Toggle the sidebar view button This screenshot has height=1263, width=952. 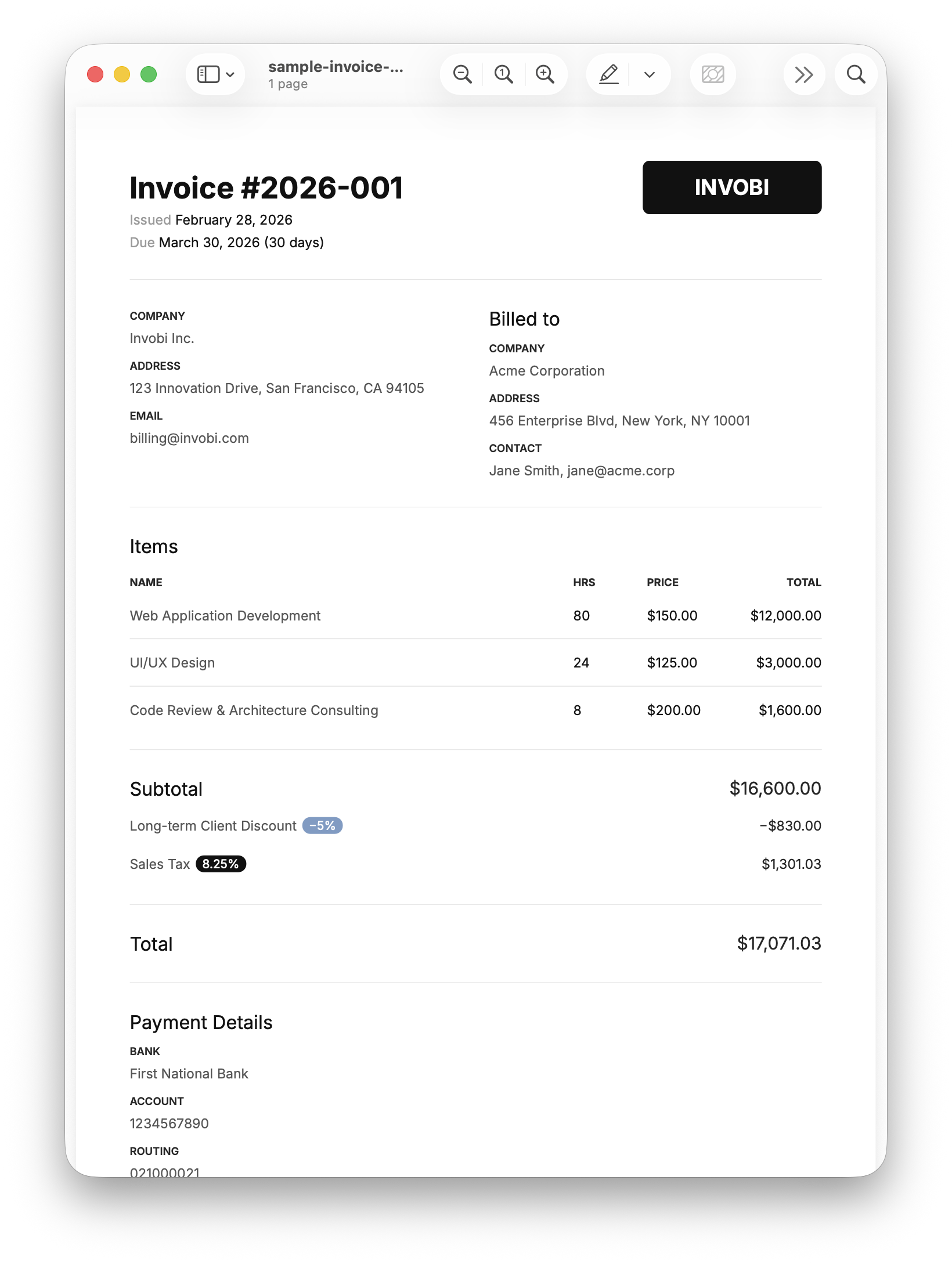pos(208,74)
